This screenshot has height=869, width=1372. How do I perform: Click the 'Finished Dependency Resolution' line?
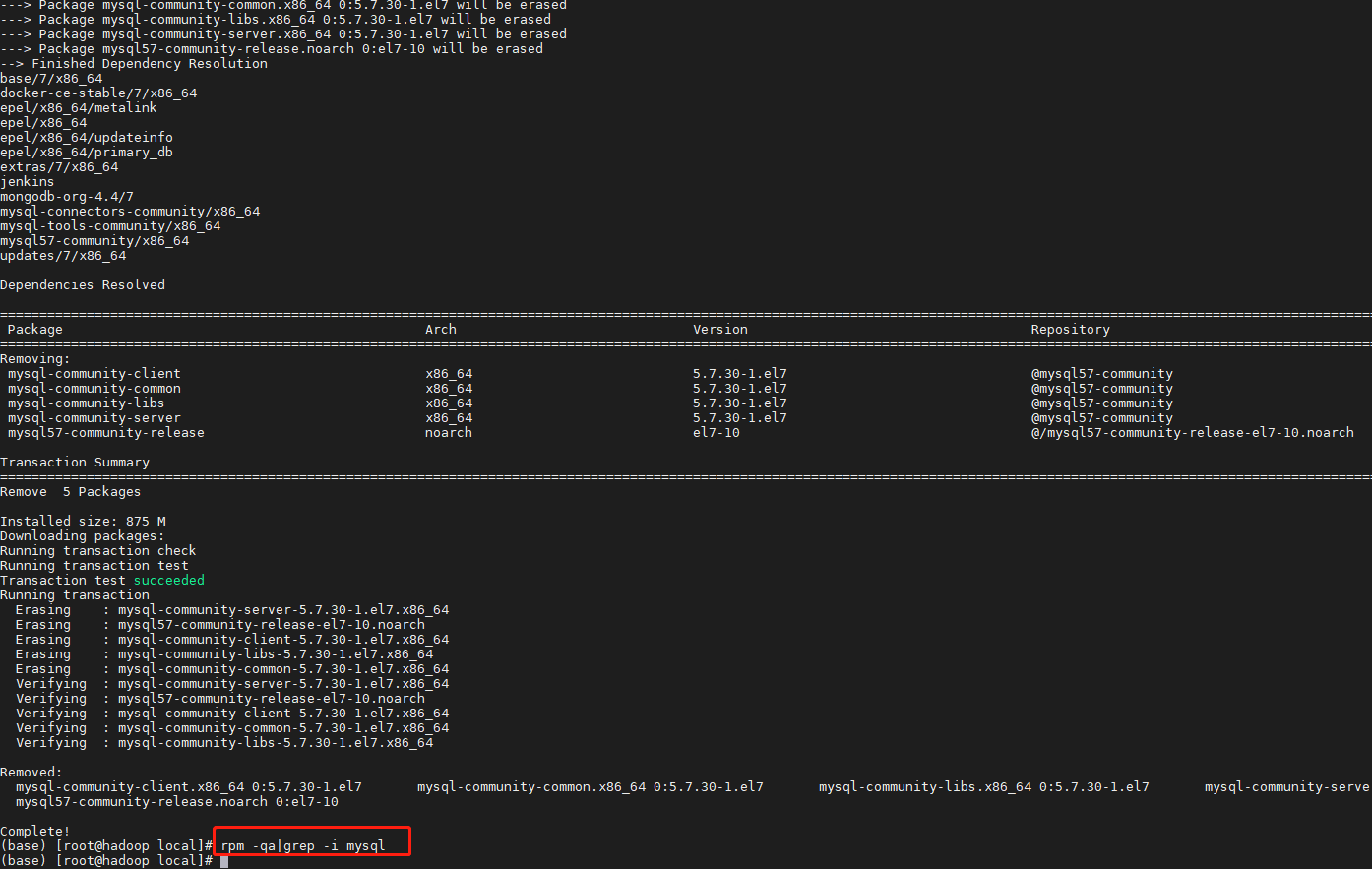point(134,63)
